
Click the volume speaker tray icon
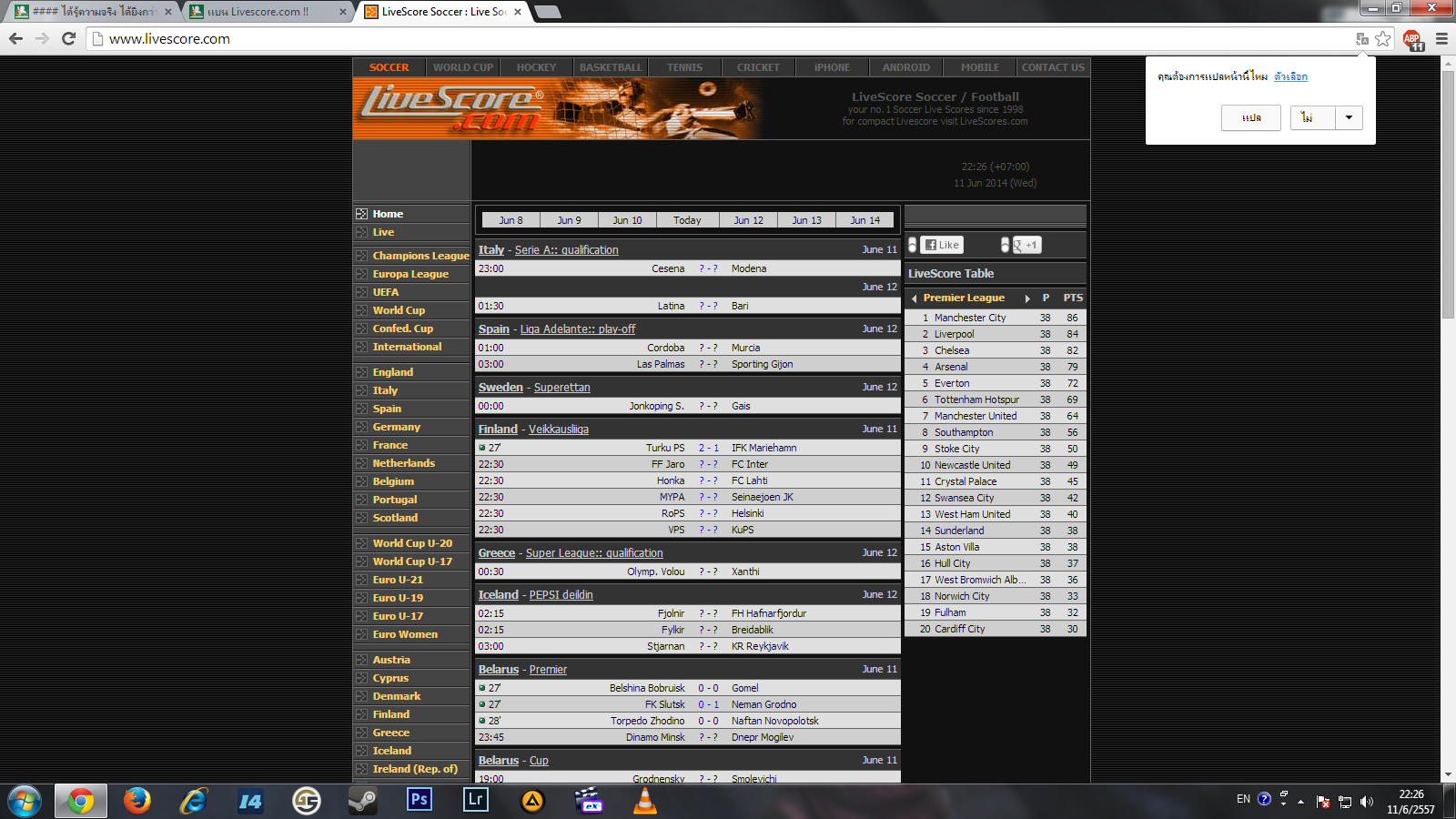pos(1367,802)
